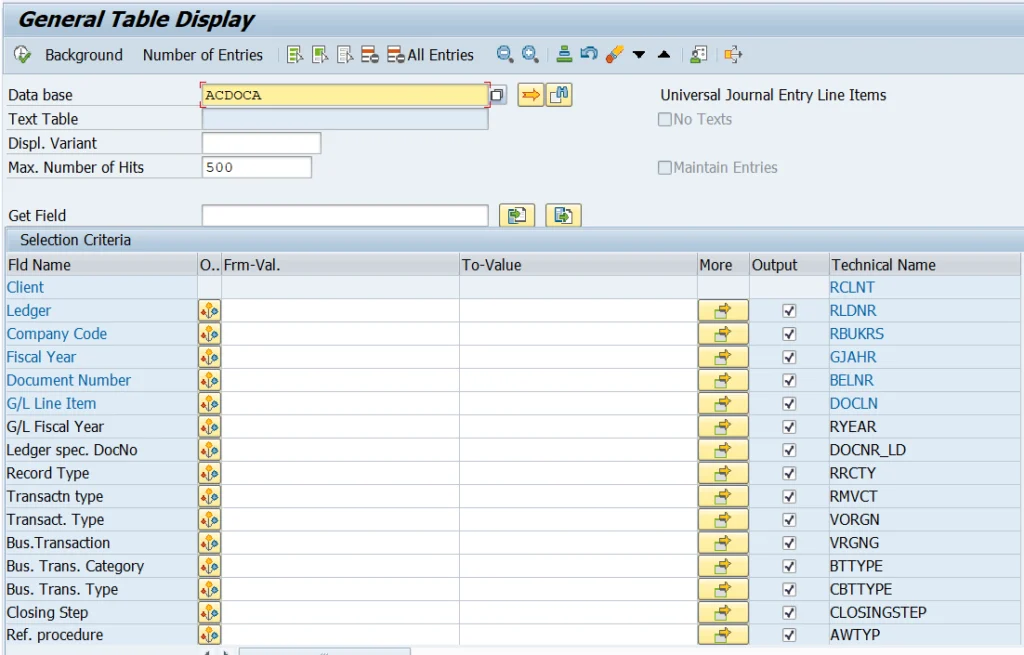1024x655 pixels.
Task: Click technical name RBUKRS
Action: tap(857, 334)
